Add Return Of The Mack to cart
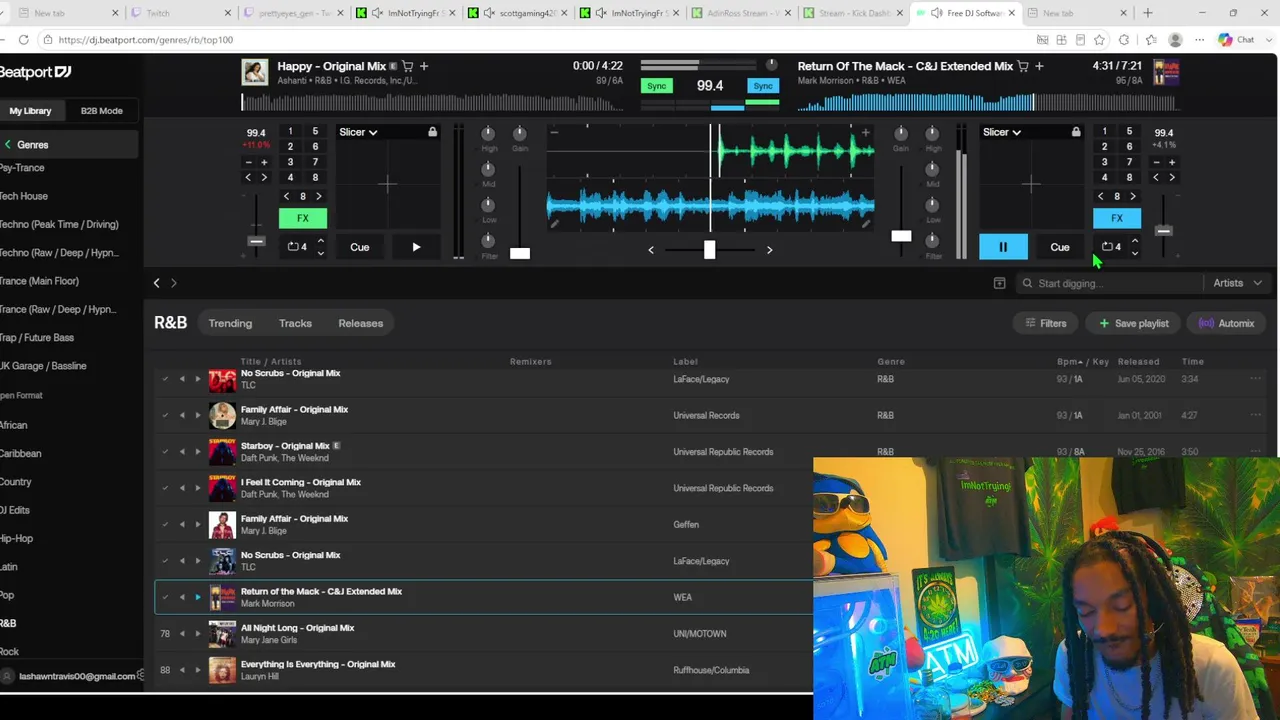This screenshot has height=720, width=1280. [x=1023, y=66]
